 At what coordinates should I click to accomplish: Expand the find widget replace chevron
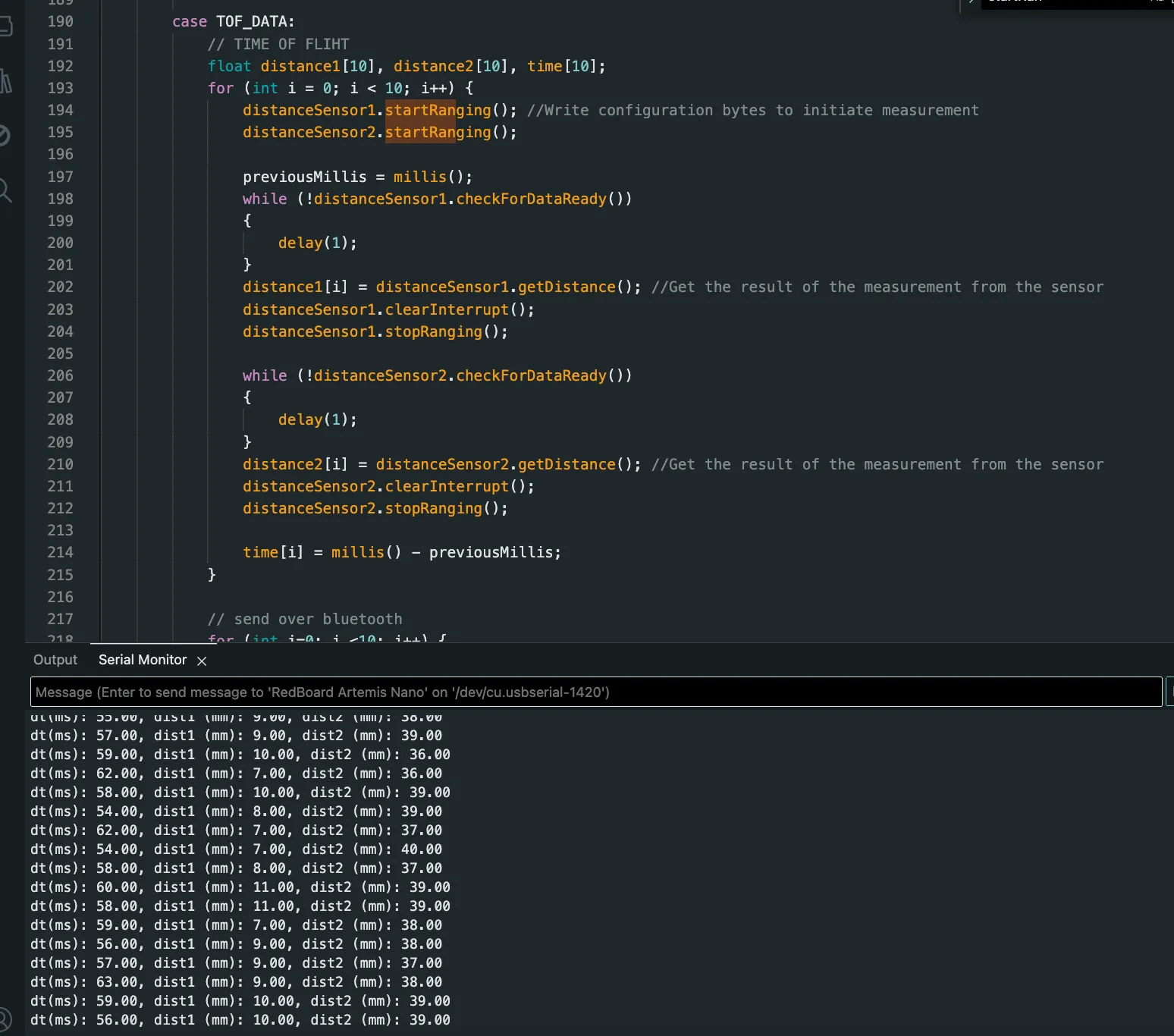(971, 2)
